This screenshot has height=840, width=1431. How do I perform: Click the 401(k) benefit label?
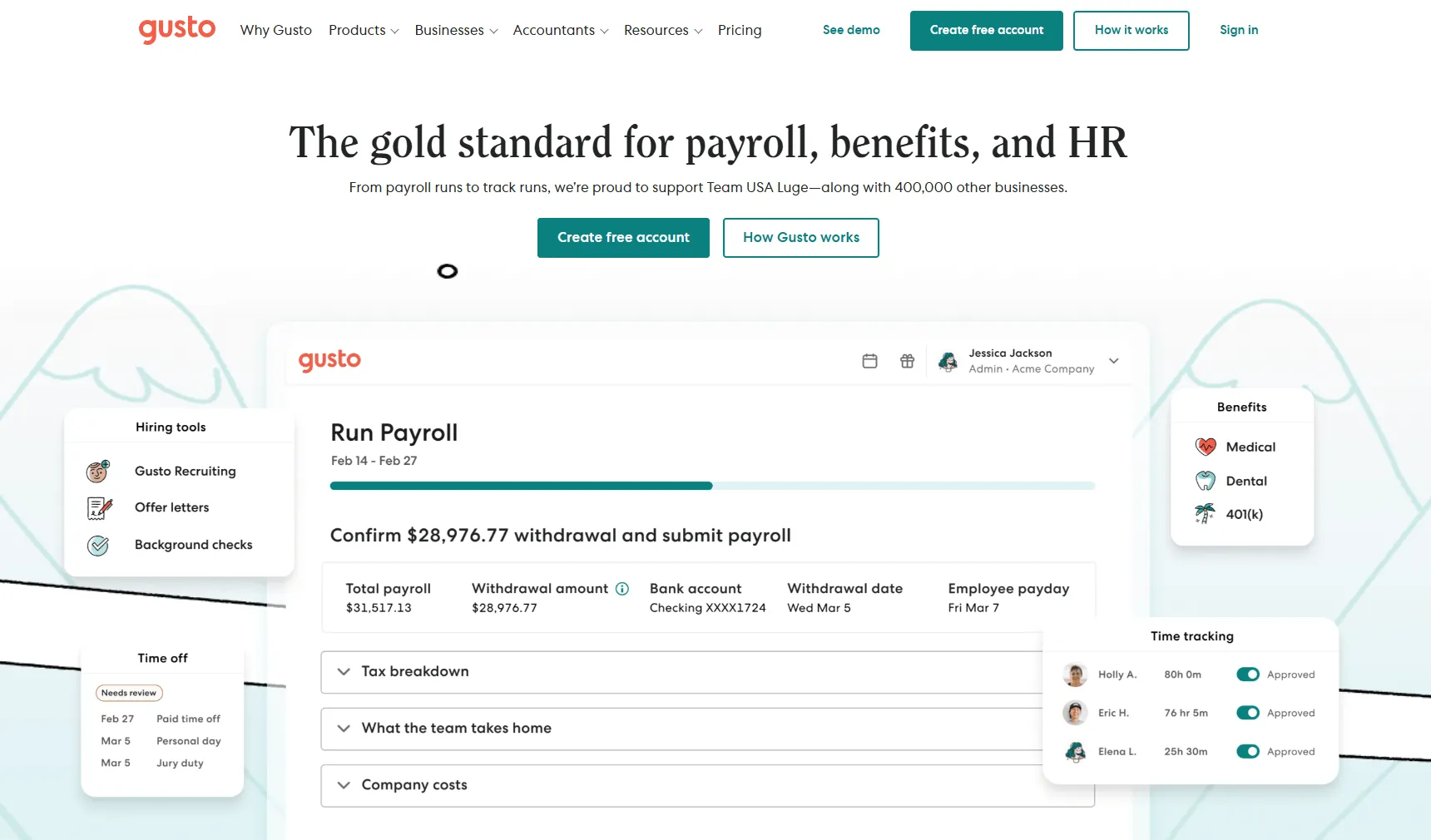point(1244,514)
